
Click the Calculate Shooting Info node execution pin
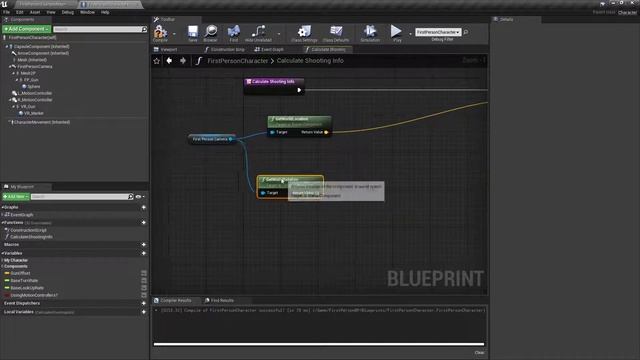[299, 90]
